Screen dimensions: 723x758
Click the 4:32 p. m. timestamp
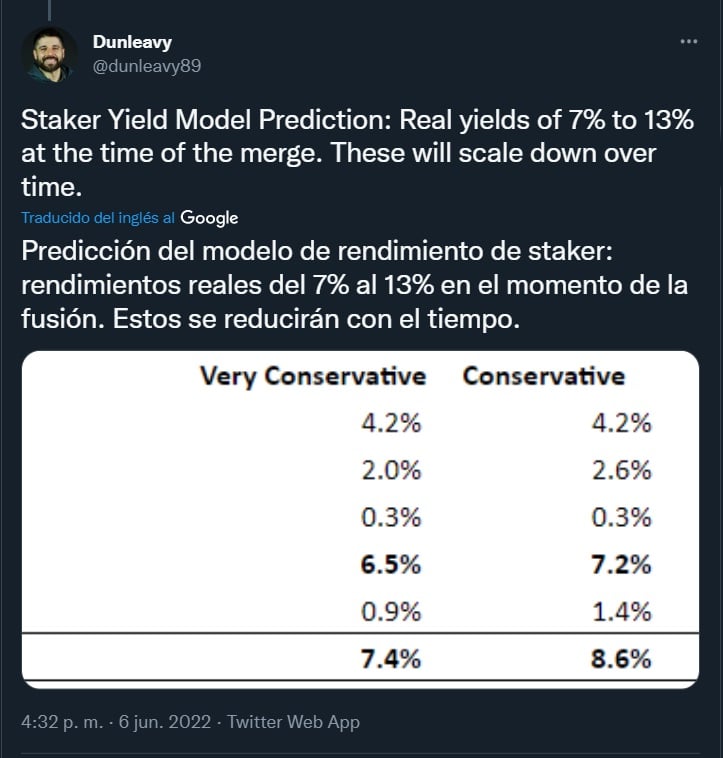point(62,722)
